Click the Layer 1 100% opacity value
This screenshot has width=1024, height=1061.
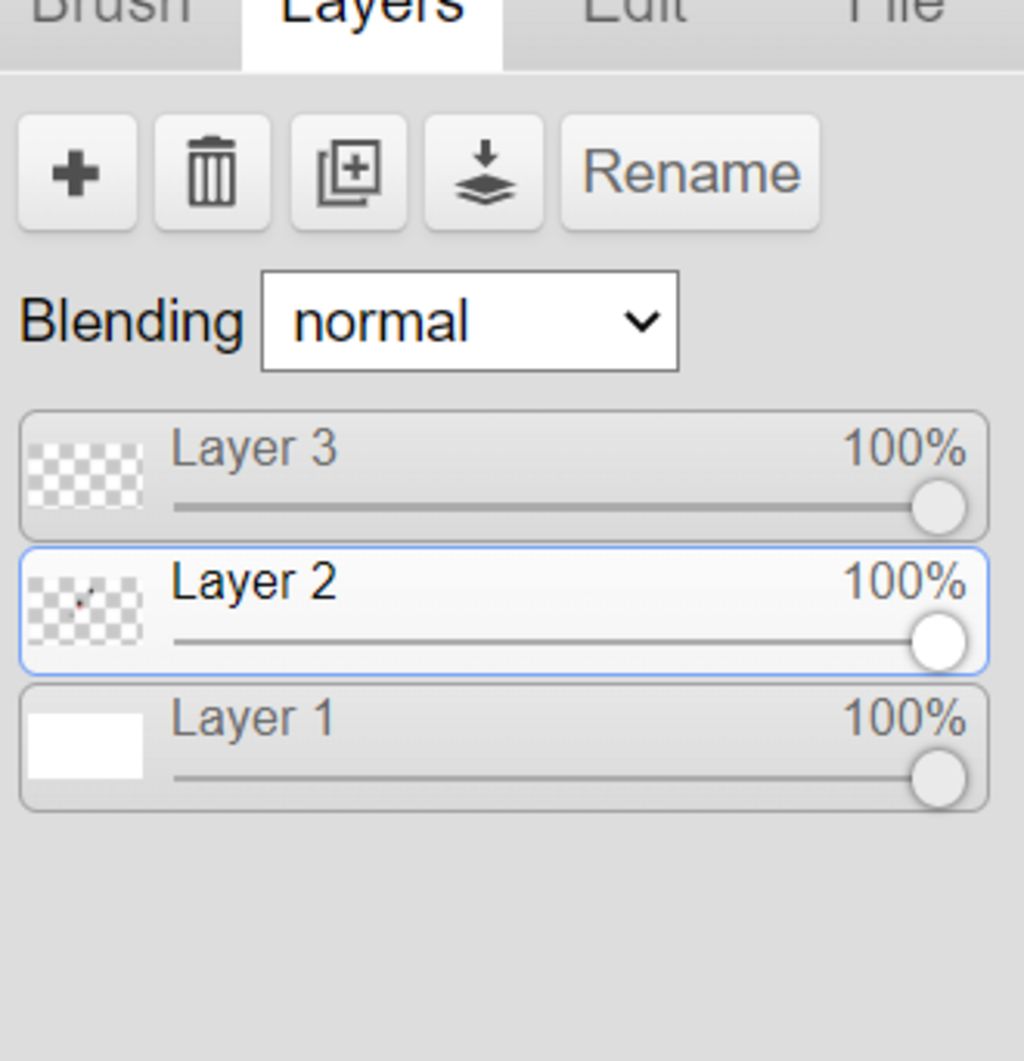904,717
